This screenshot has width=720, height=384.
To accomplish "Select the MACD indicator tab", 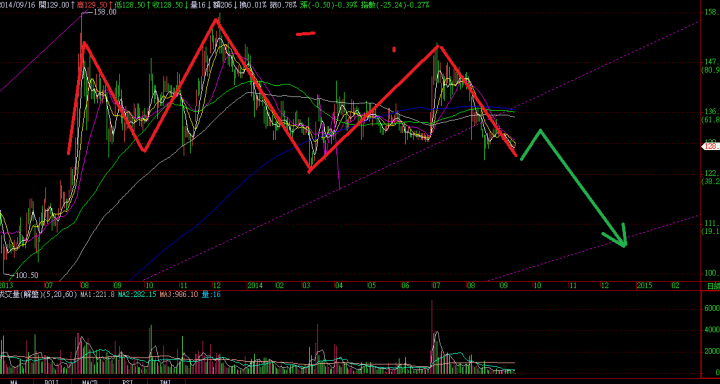I will pos(90,382).
